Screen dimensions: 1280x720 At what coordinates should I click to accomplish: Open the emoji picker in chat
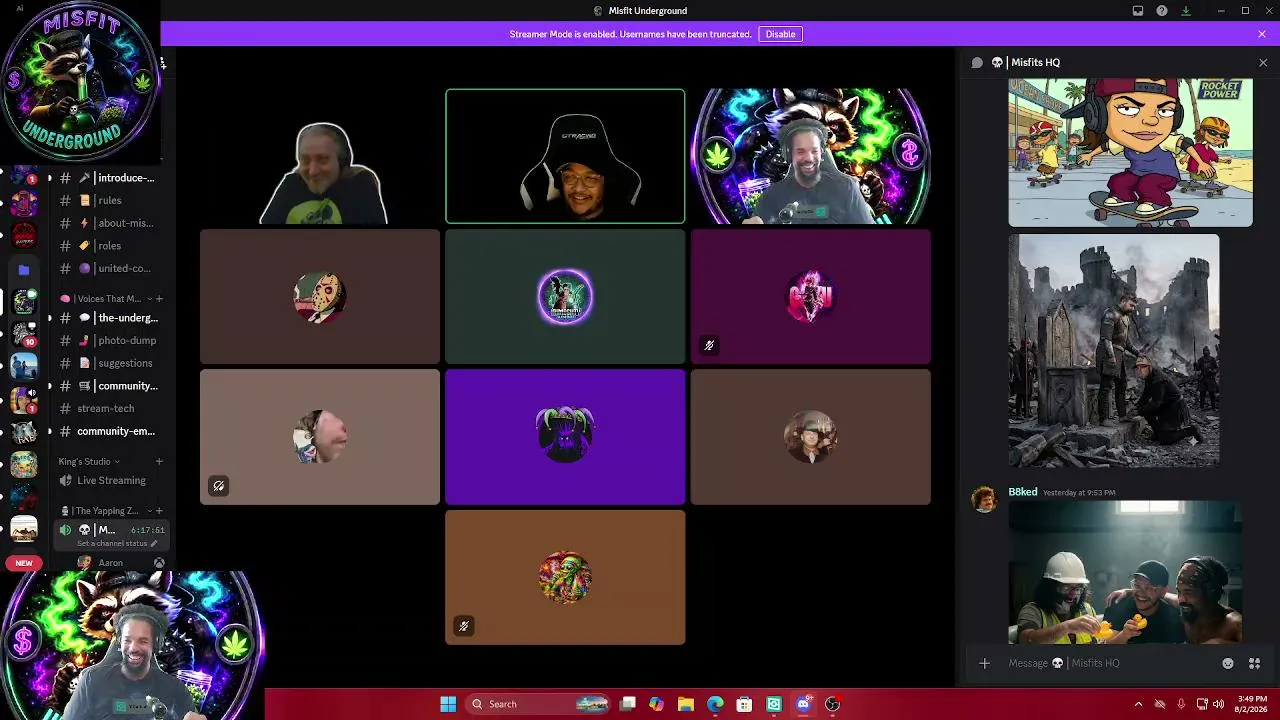[1228, 663]
